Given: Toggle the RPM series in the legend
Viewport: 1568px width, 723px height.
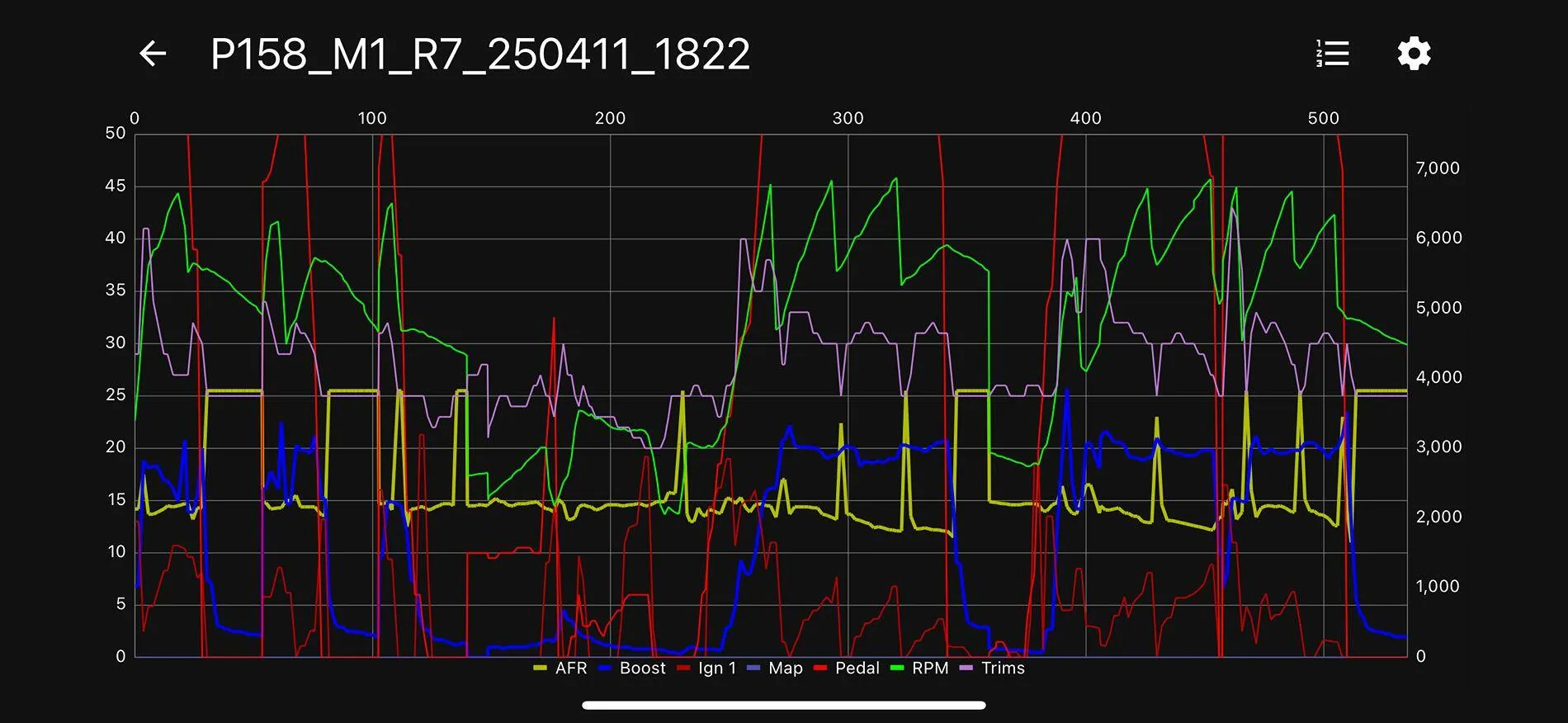Looking at the screenshot, I should click(x=920, y=668).
